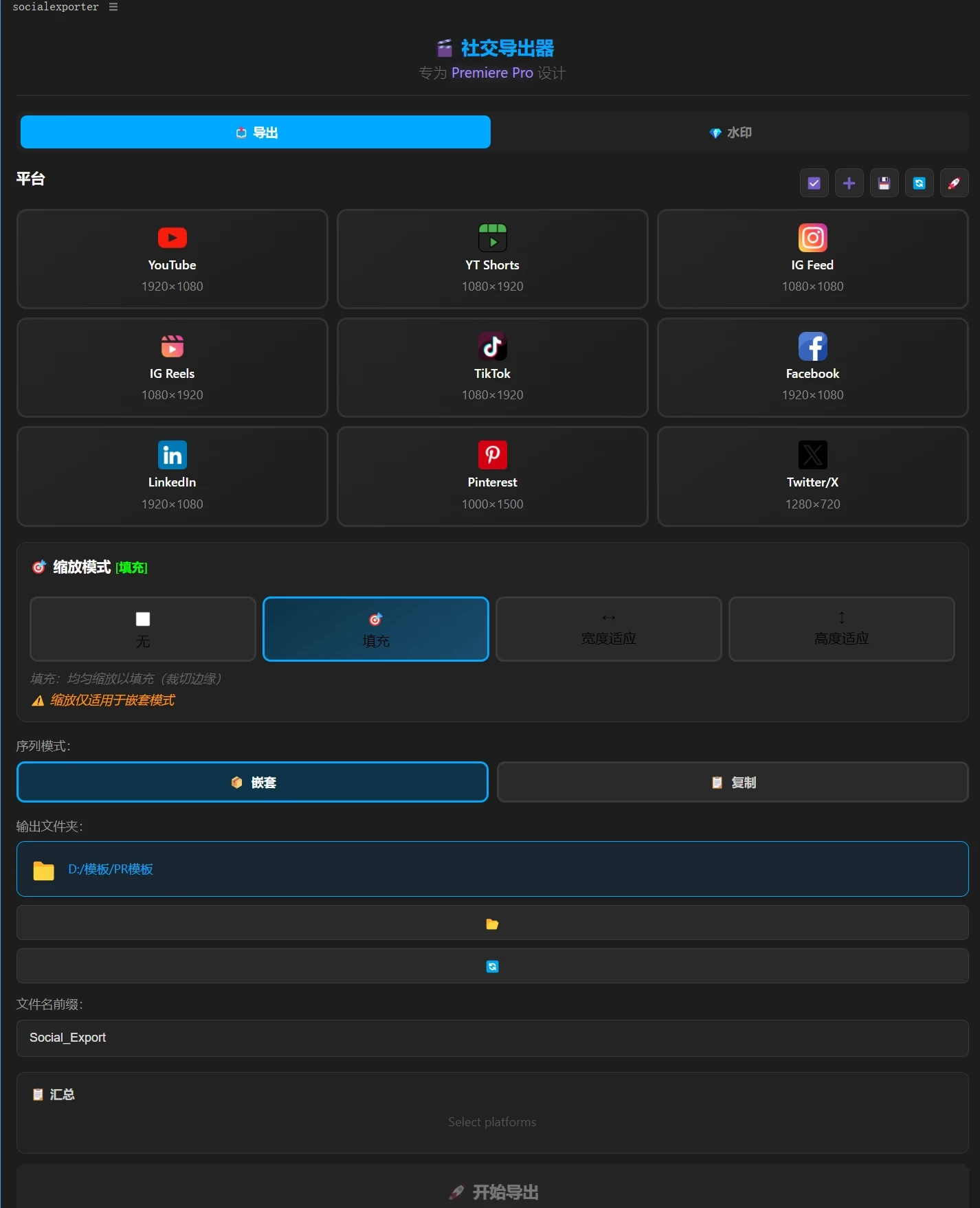980x1208 pixels.
Task: Open the socialexporter panel hamburger menu
Action: click(x=113, y=7)
